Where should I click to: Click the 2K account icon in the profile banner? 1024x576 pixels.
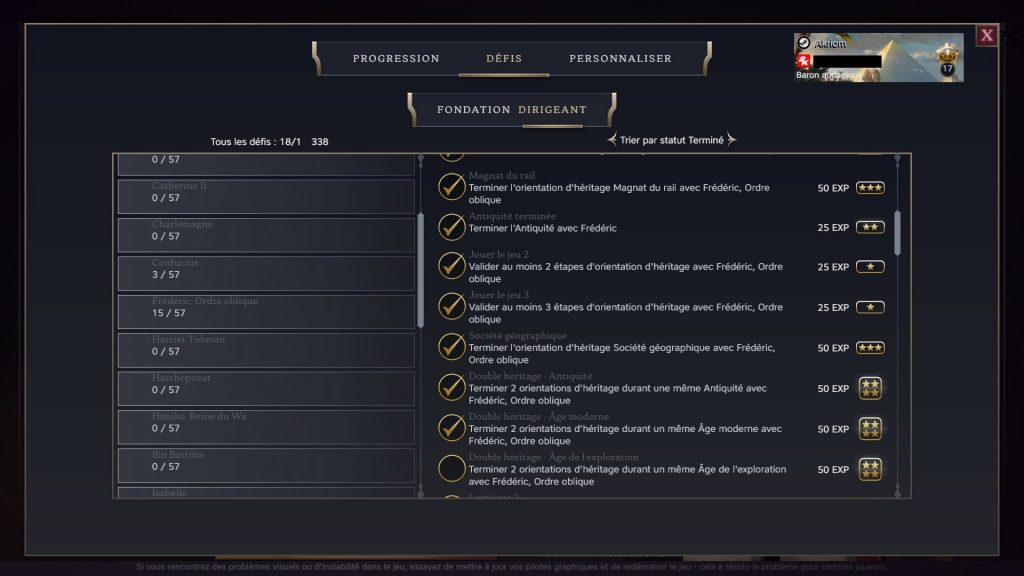803,61
